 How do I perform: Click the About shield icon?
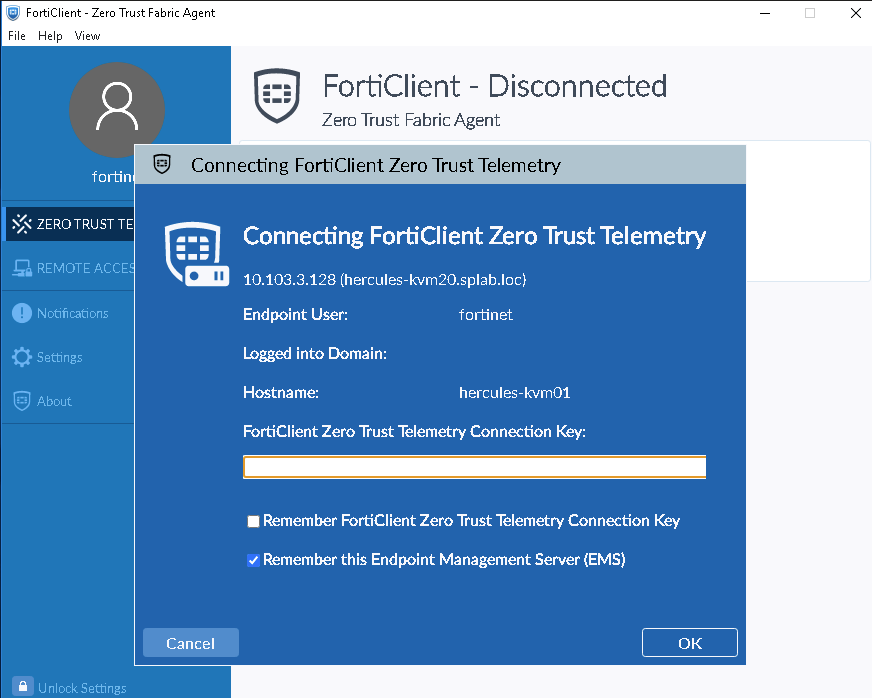click(x=21, y=401)
